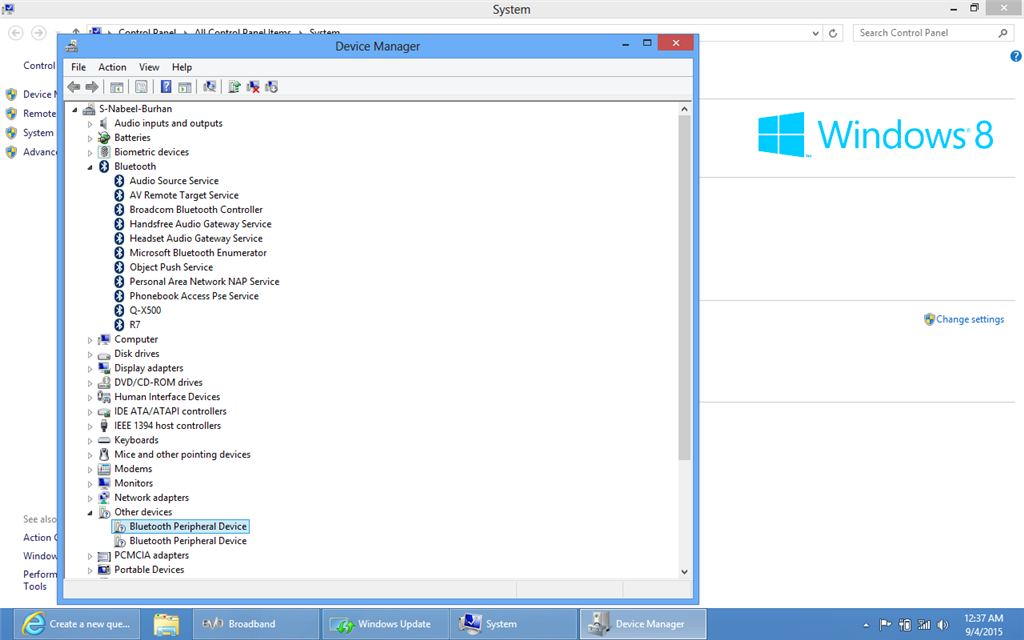Select 'Handsfree Audio Gateway Service'
This screenshot has width=1024, height=640.
pos(200,224)
